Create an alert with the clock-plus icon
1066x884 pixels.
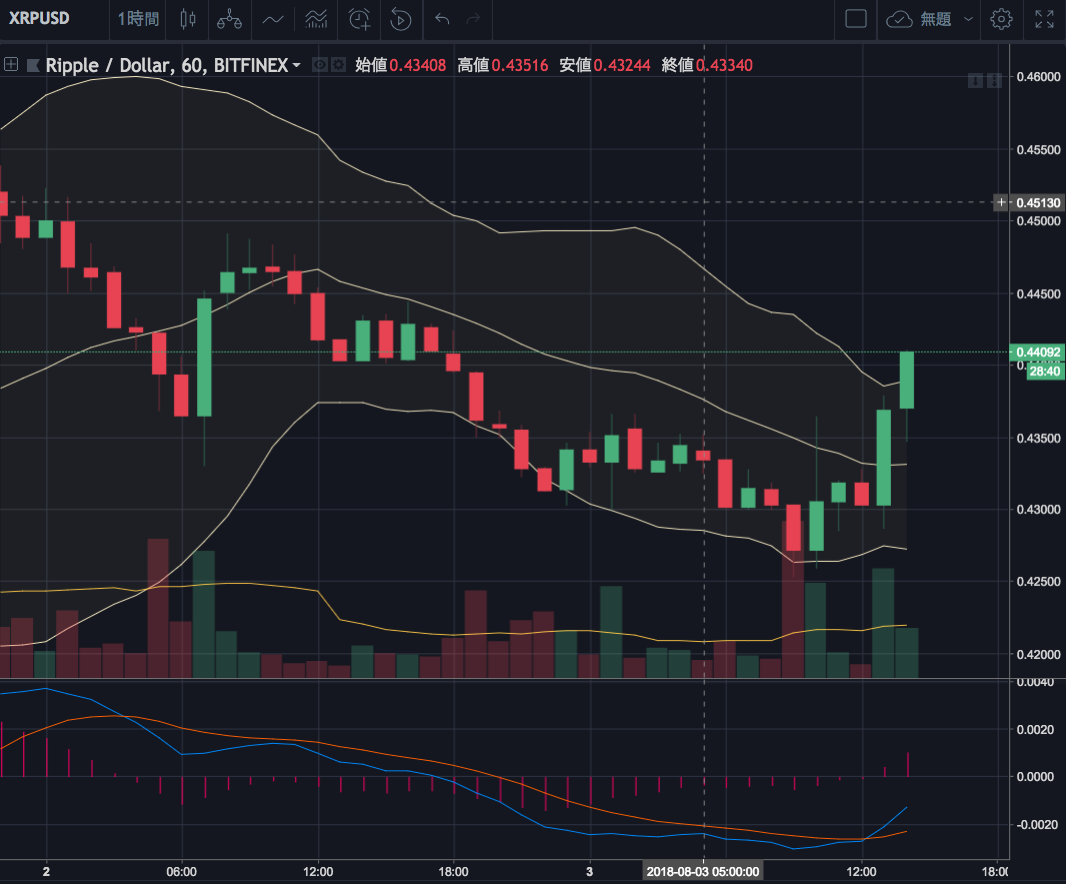click(360, 19)
